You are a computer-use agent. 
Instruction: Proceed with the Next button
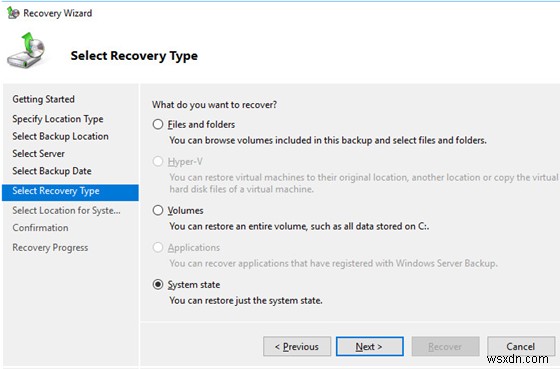pos(370,346)
